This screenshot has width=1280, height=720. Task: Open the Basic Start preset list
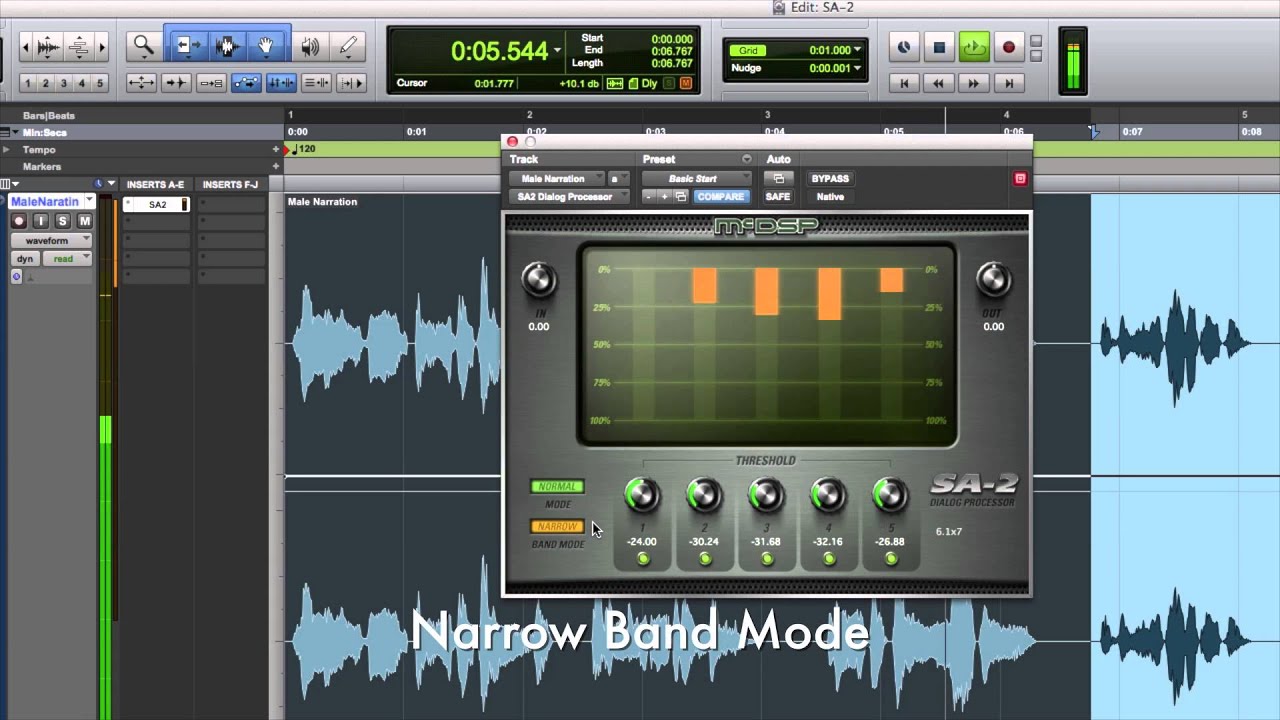[x=697, y=178]
